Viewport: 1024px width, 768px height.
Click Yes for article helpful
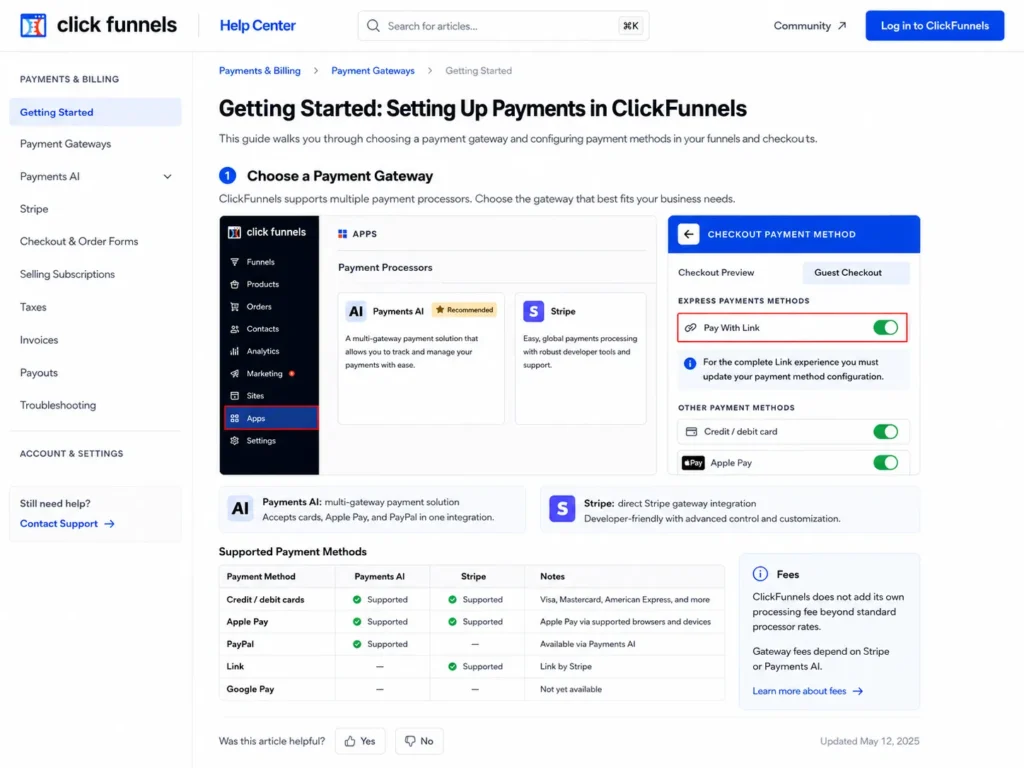(360, 741)
